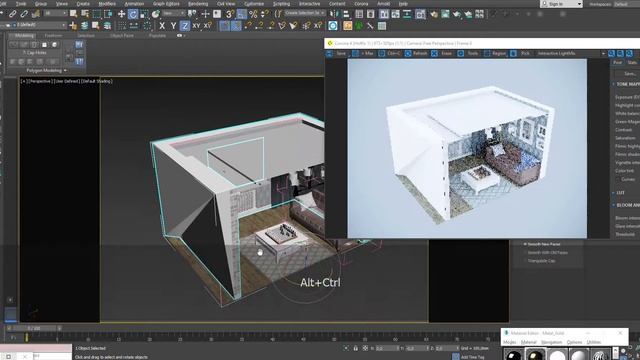The width and height of the screenshot is (640, 360).
Task: Click the Mirror tool icon
Action: coord(334,14)
